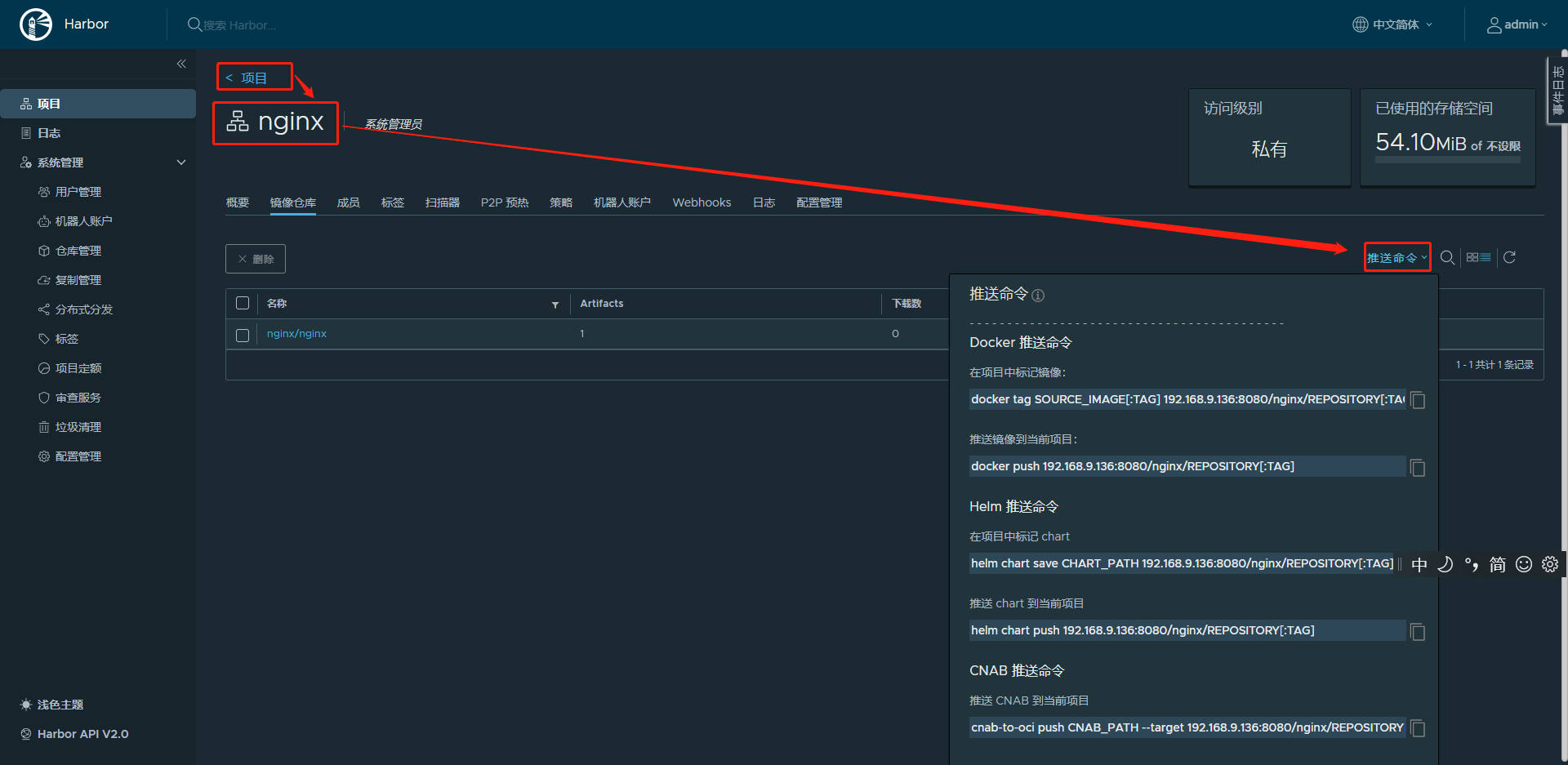Click the docker tag command text box
1568x765 pixels.
pyautogui.click(x=1187, y=399)
